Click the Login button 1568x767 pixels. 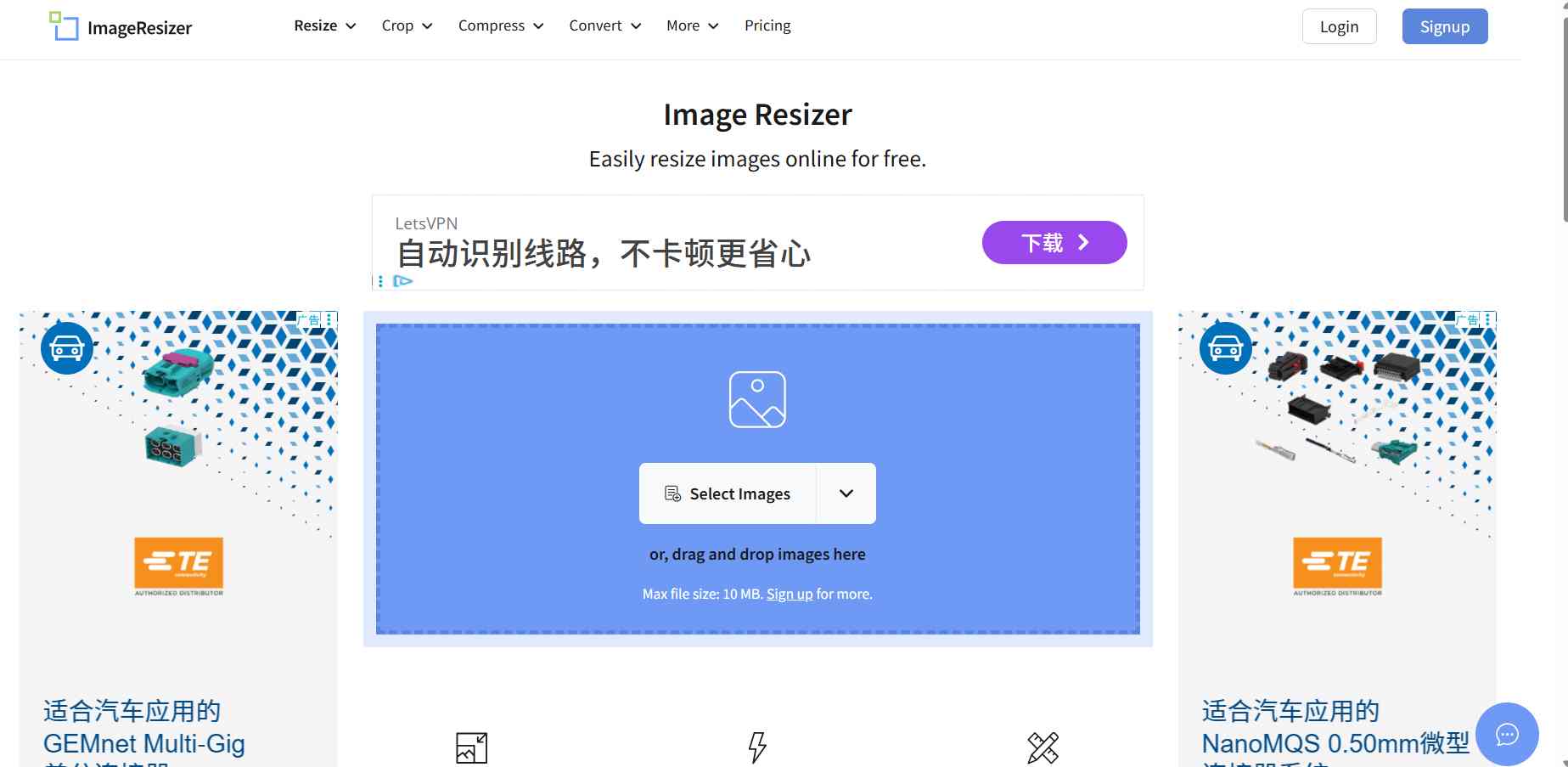click(1339, 26)
